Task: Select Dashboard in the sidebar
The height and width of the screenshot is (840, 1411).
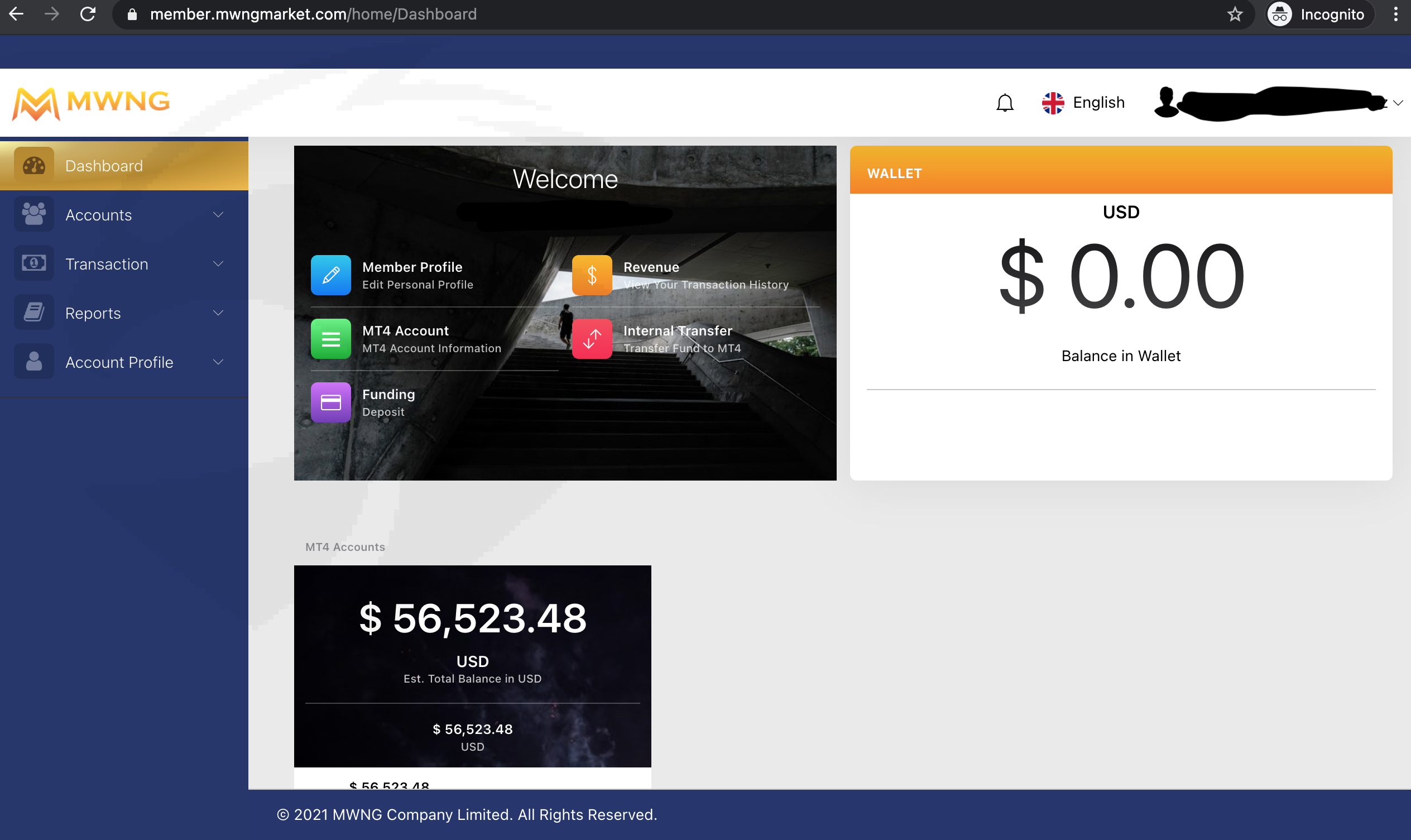Action: [124, 165]
